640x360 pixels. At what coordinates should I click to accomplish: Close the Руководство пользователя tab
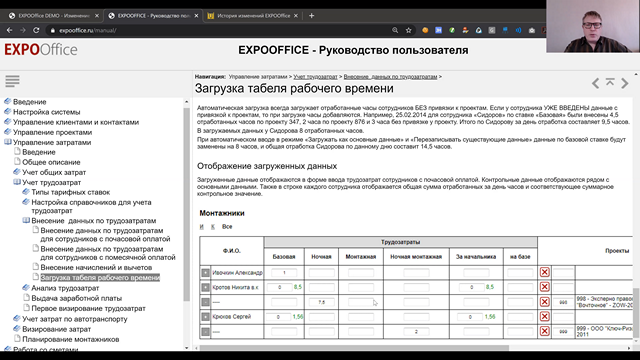[196, 16]
